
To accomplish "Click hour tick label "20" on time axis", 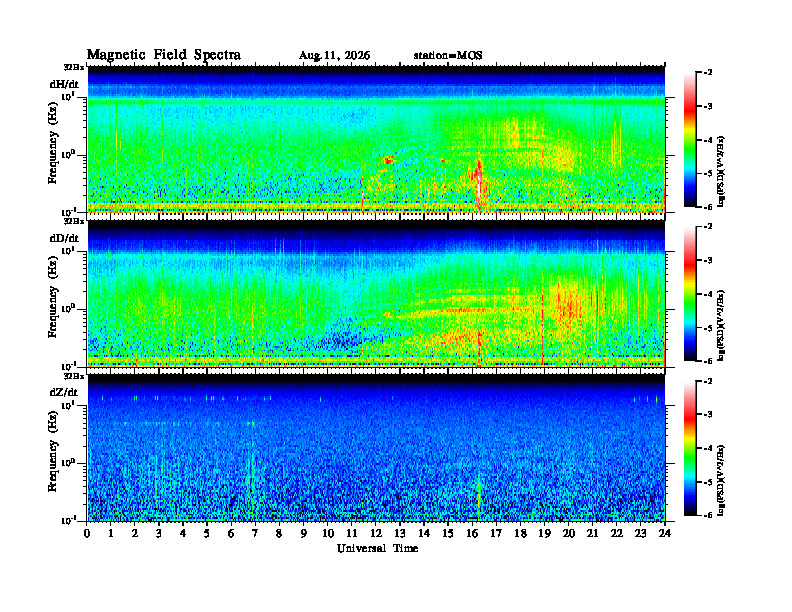I will [568, 534].
